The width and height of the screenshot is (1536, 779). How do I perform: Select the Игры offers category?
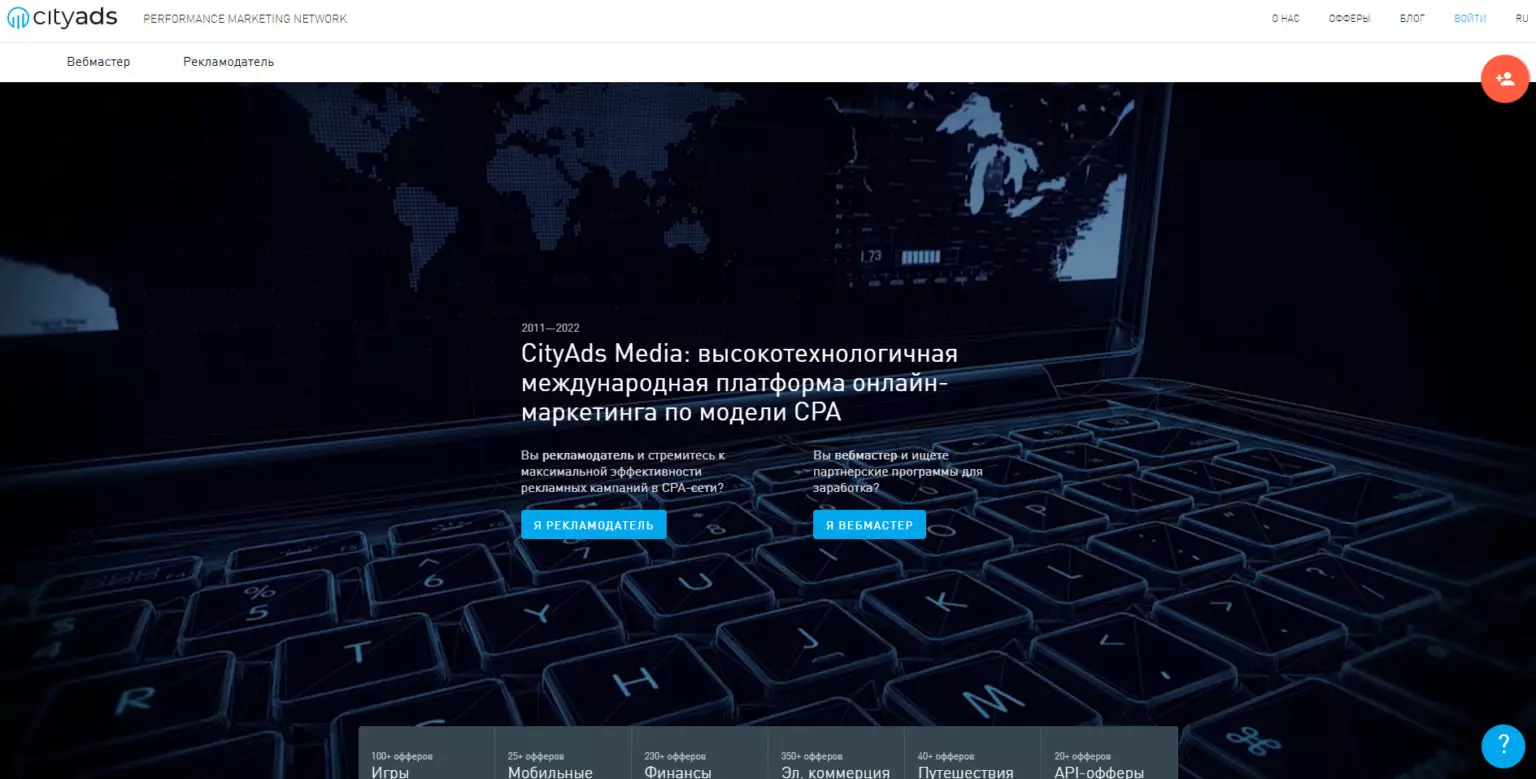[x=426, y=753]
